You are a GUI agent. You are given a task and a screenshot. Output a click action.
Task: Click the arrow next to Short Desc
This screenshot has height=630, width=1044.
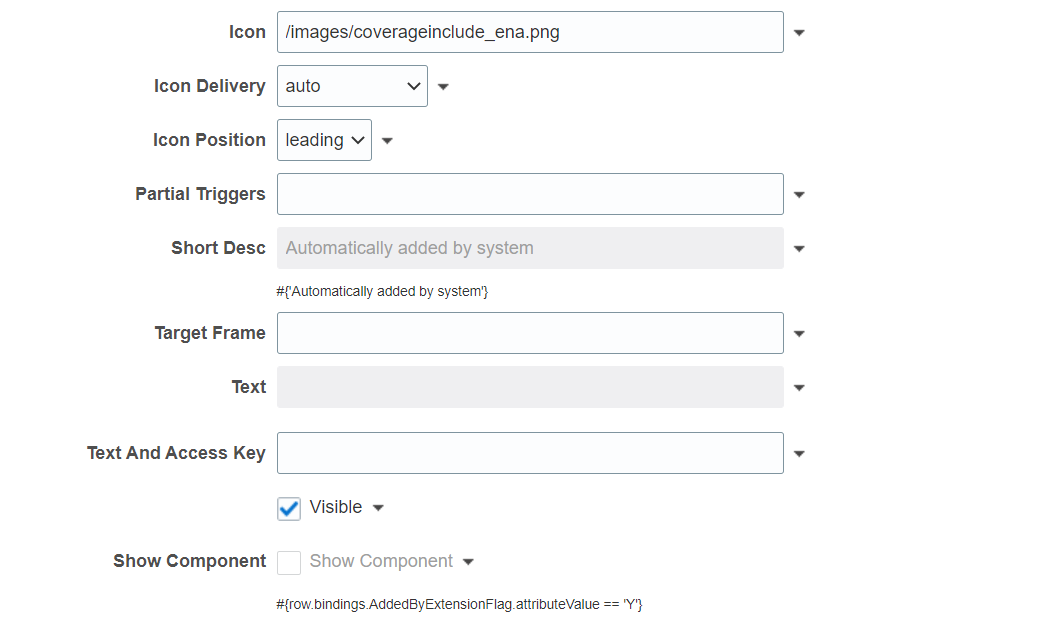799,249
